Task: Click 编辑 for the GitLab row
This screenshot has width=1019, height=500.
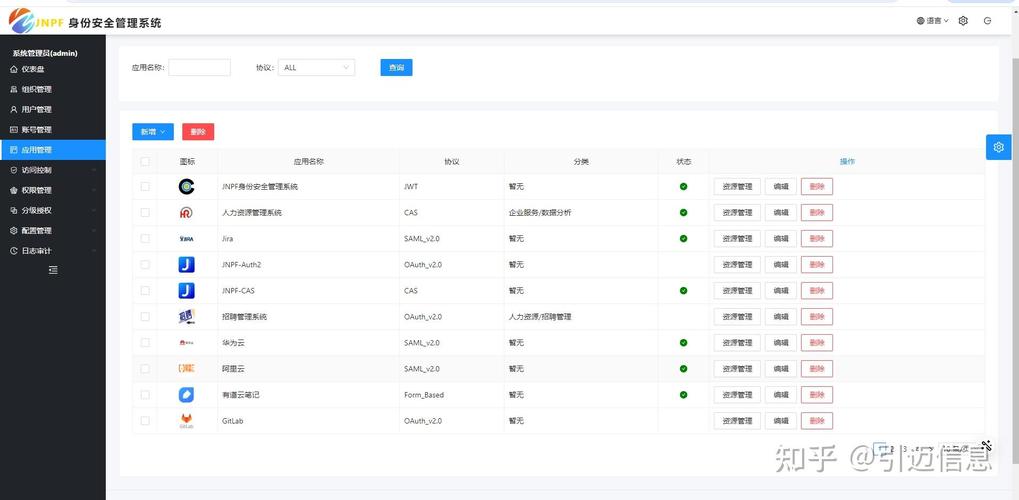Action: tap(780, 421)
